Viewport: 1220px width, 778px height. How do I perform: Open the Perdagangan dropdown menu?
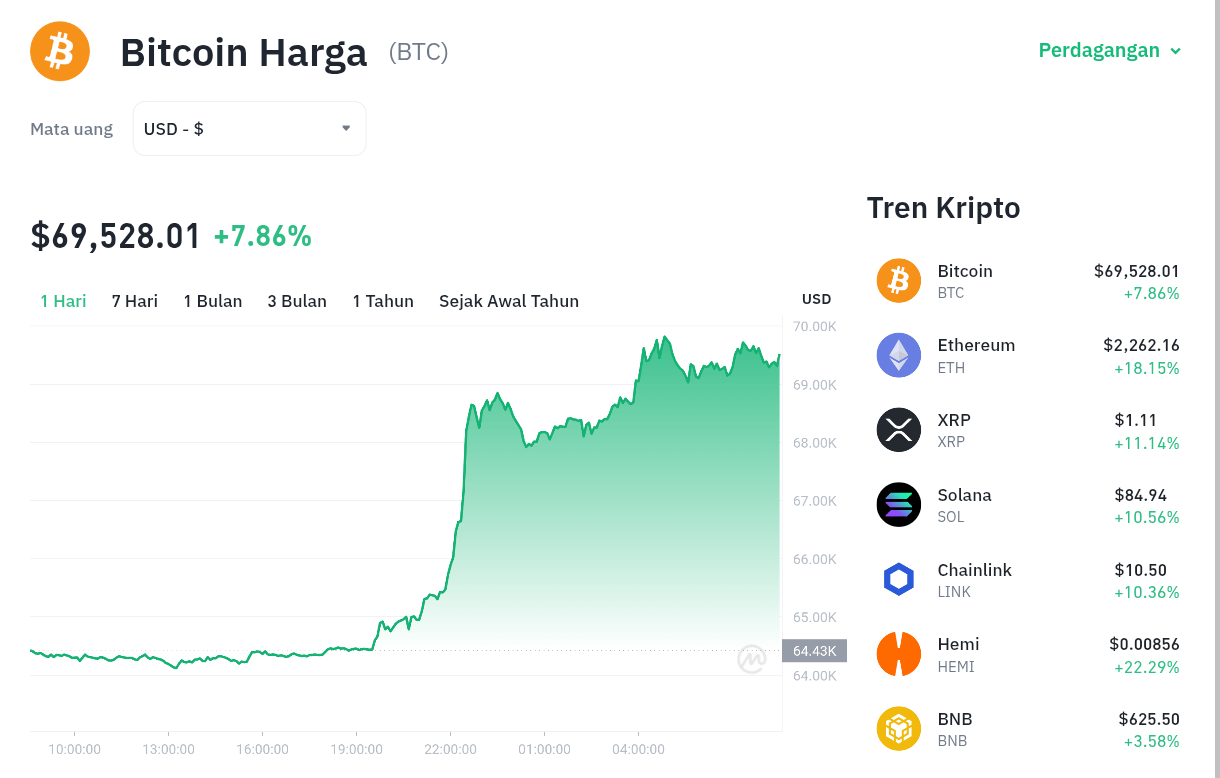pos(1110,50)
